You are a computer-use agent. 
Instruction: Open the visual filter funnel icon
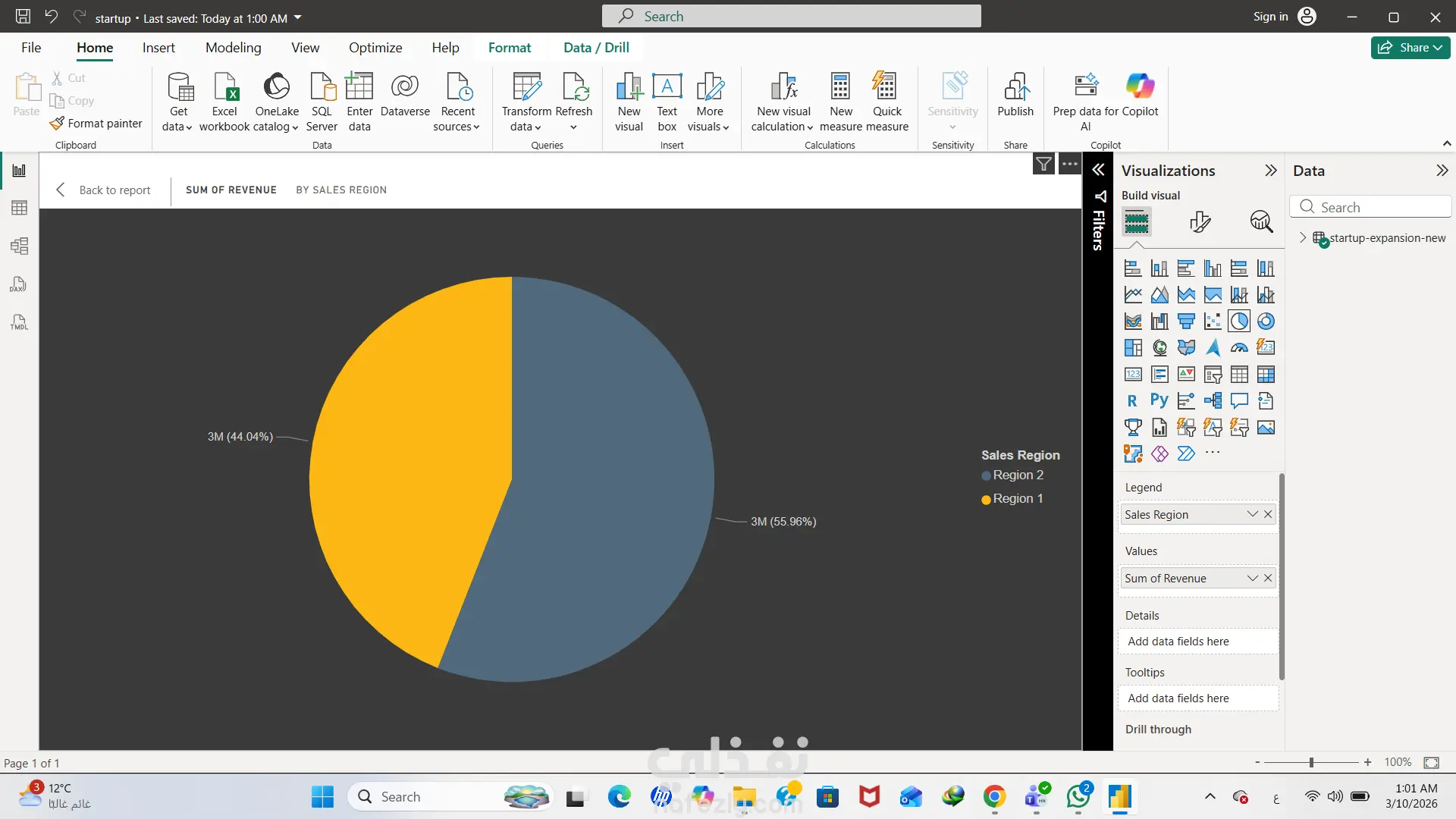point(1044,164)
